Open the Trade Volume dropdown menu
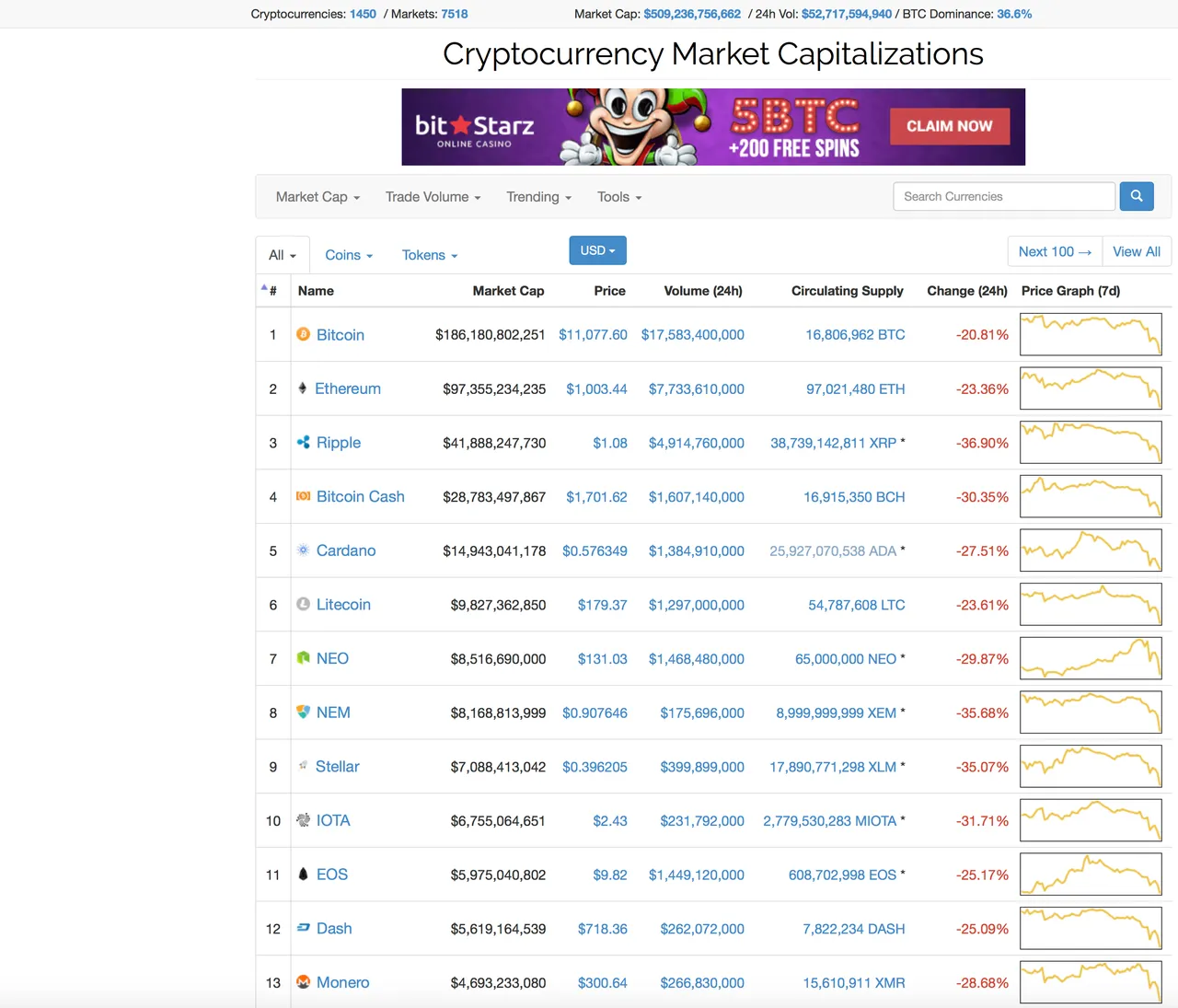 (x=433, y=197)
